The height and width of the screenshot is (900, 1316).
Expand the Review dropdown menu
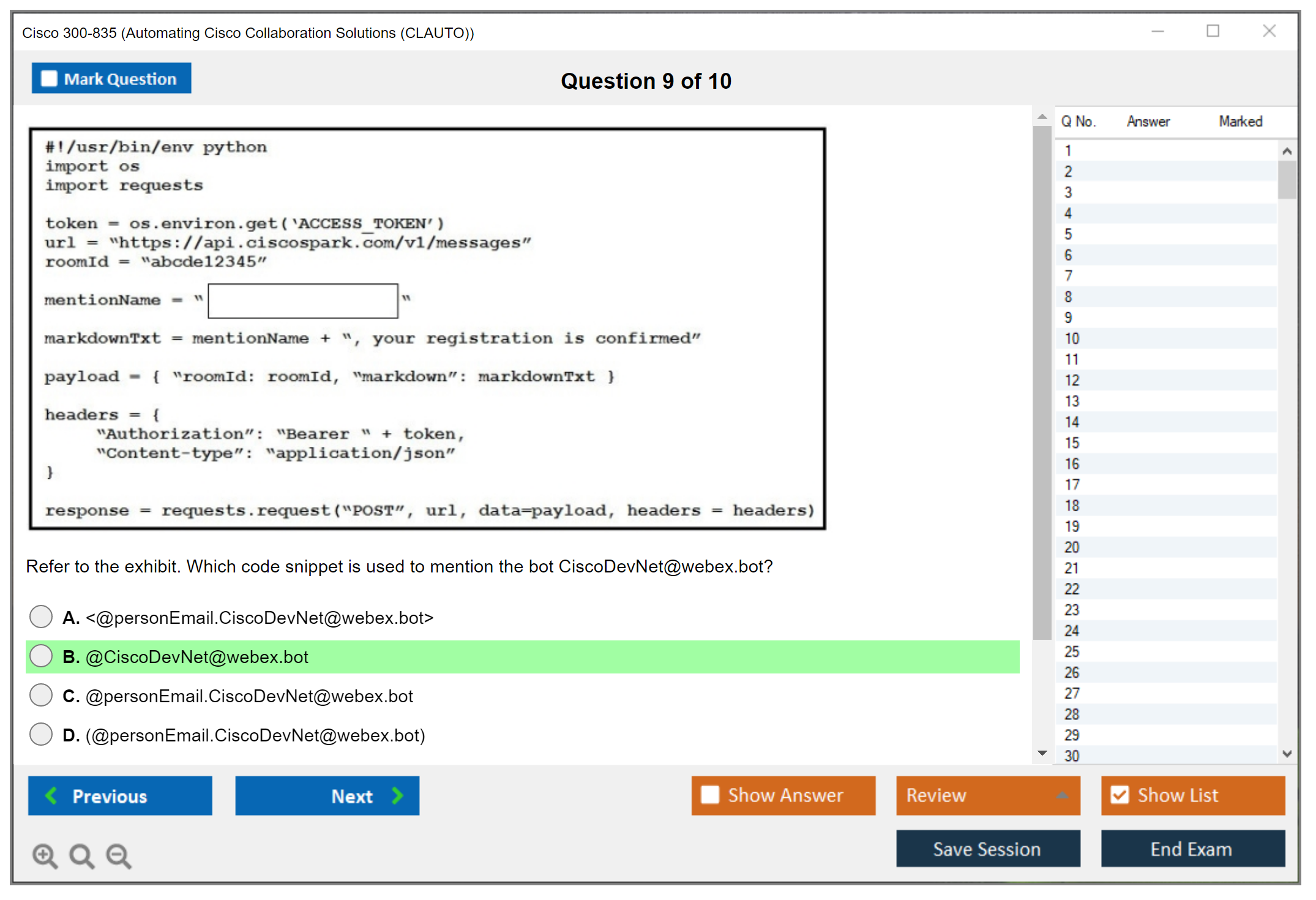tap(1062, 795)
